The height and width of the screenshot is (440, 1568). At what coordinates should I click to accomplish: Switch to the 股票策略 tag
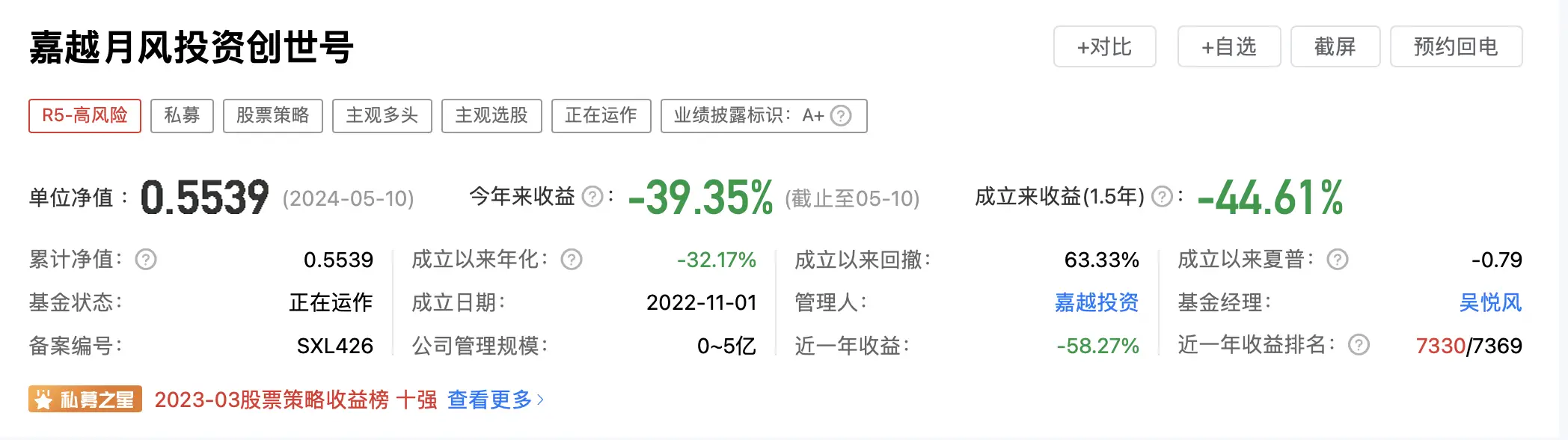click(272, 116)
